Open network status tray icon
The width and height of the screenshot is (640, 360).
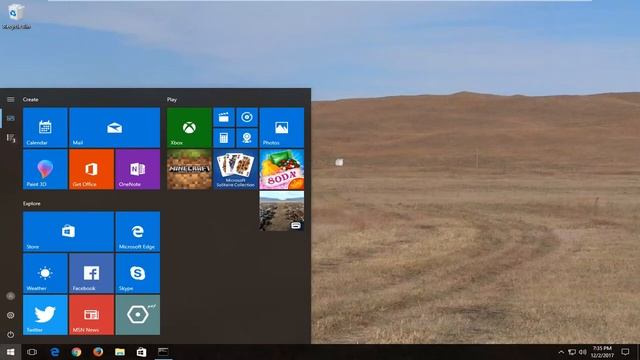tap(572, 352)
